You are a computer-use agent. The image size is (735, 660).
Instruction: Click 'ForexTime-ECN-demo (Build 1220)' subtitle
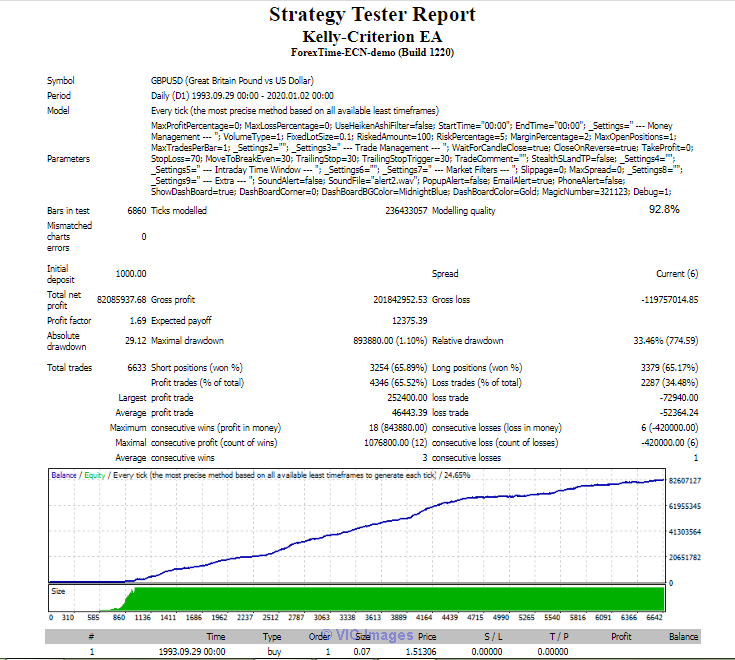(372, 52)
